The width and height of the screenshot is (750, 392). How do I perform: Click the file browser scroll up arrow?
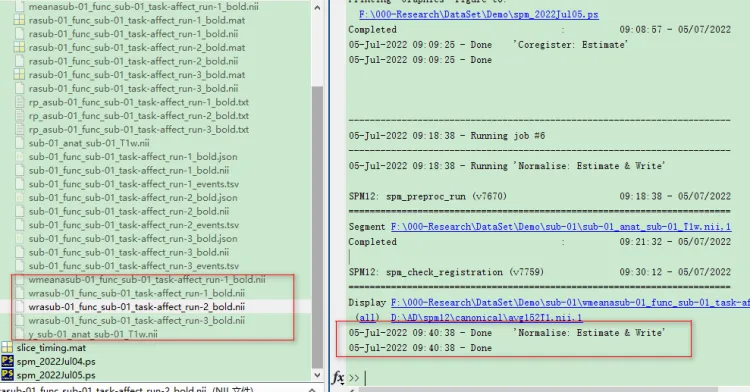click(x=317, y=8)
